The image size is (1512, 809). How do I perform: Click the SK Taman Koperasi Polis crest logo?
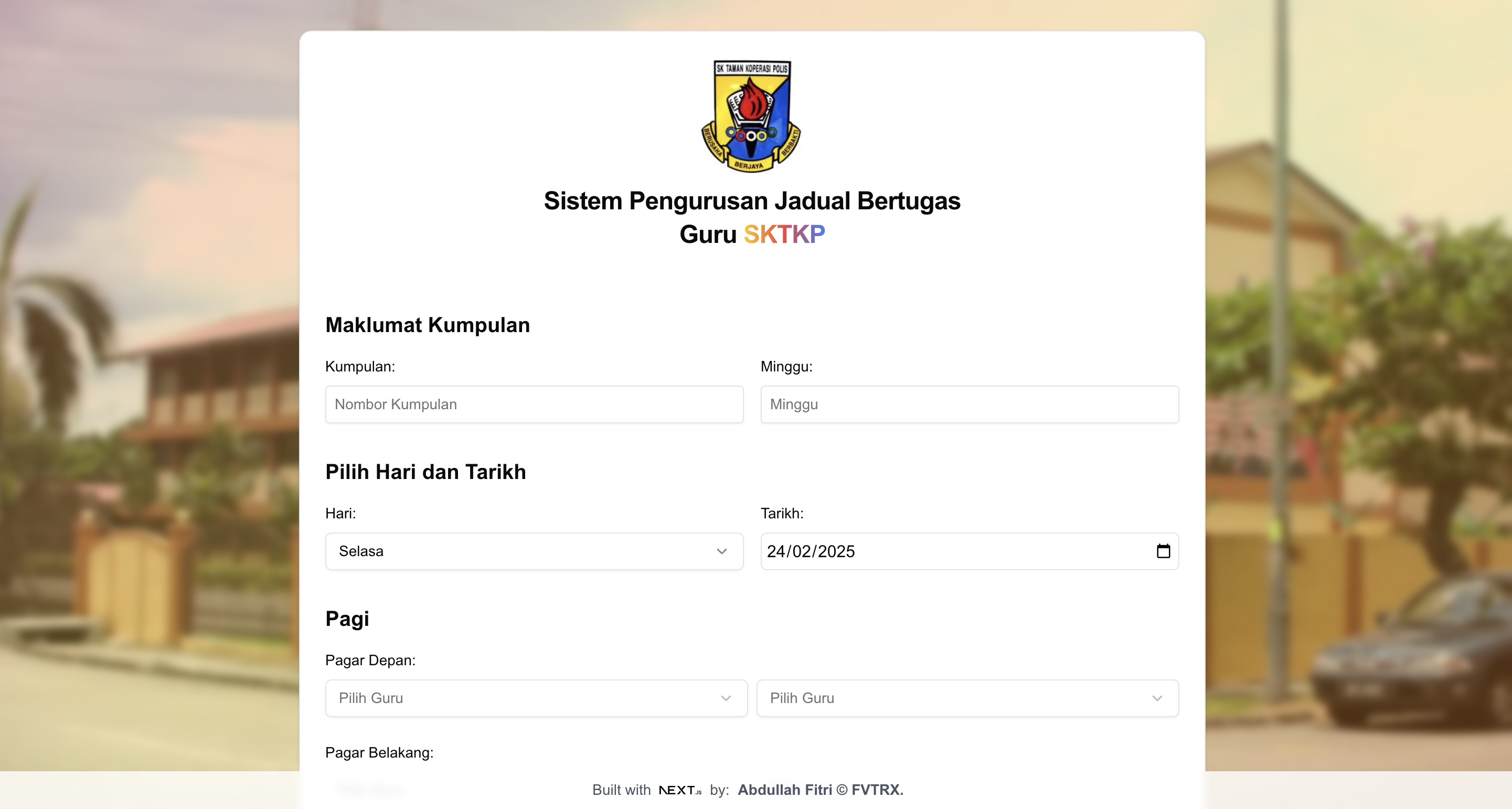click(751, 115)
